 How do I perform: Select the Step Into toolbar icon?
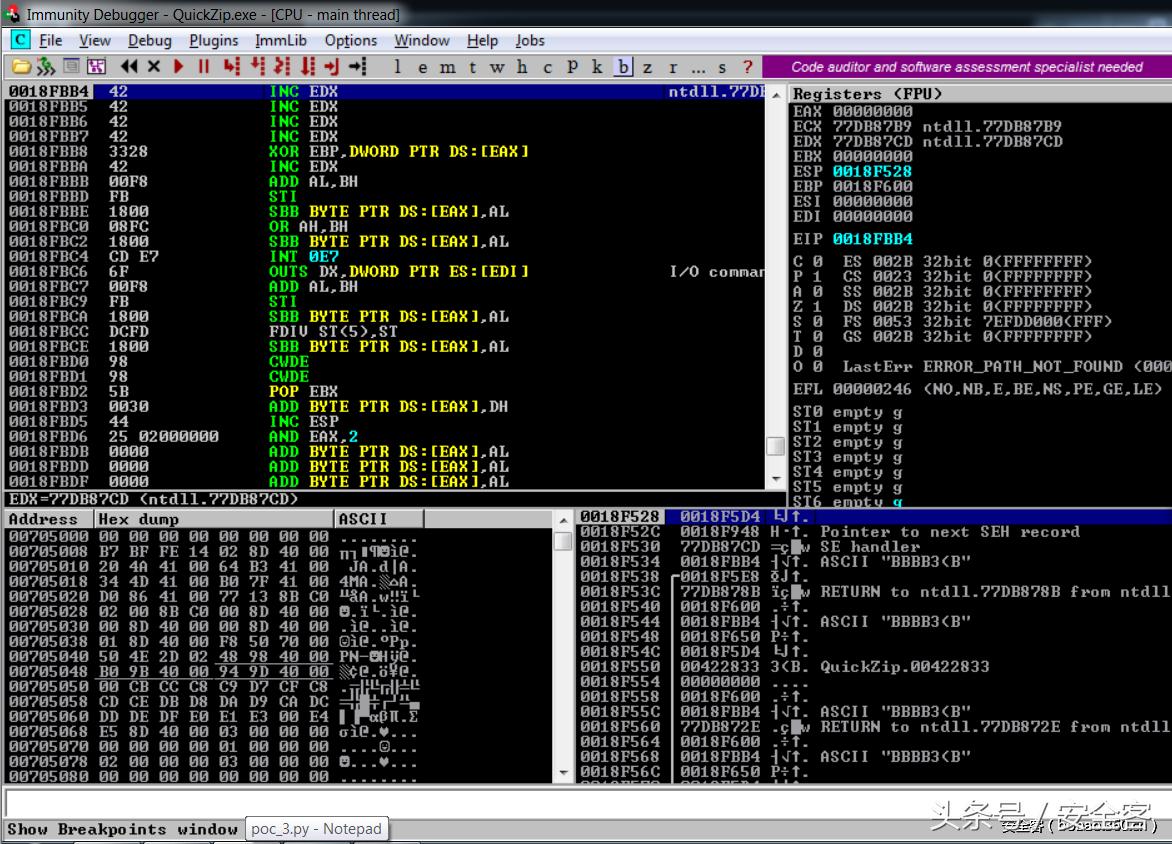click(x=232, y=66)
